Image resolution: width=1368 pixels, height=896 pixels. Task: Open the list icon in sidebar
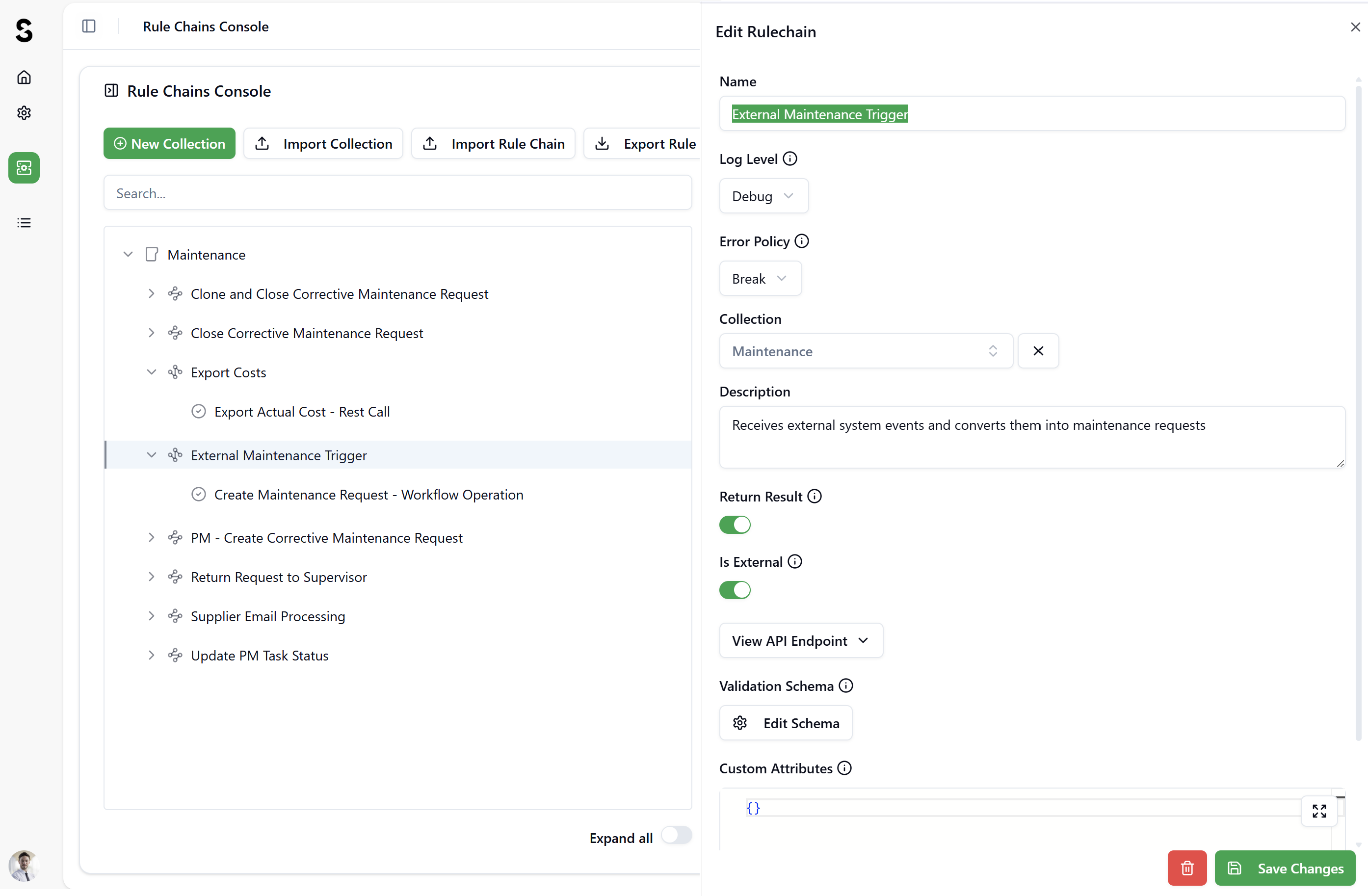point(24,223)
